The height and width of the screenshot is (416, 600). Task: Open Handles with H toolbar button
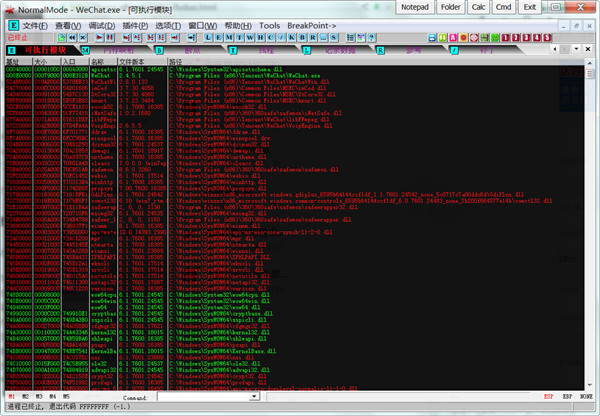click(261, 38)
